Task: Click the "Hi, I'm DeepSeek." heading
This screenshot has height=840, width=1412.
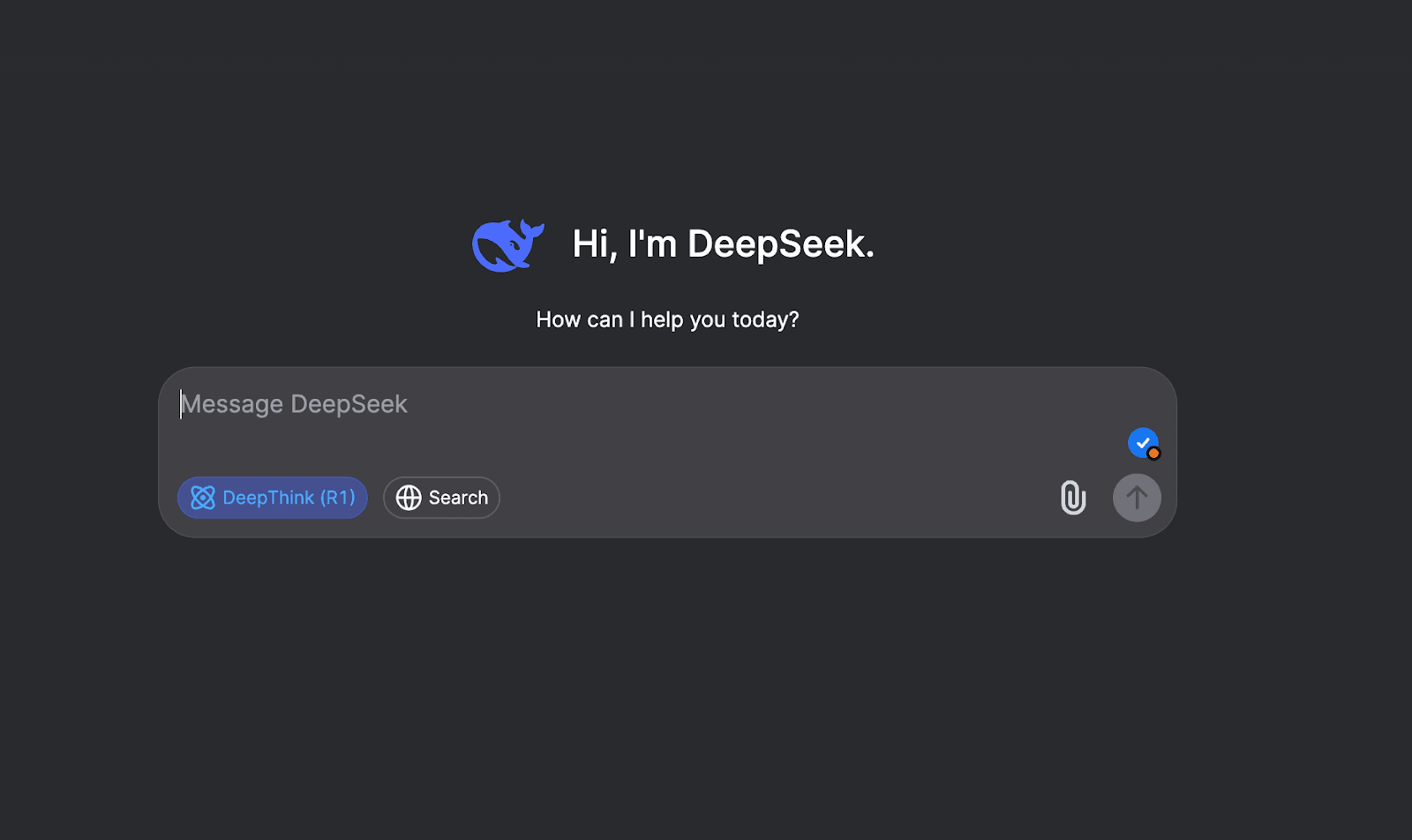Action: pos(722,244)
